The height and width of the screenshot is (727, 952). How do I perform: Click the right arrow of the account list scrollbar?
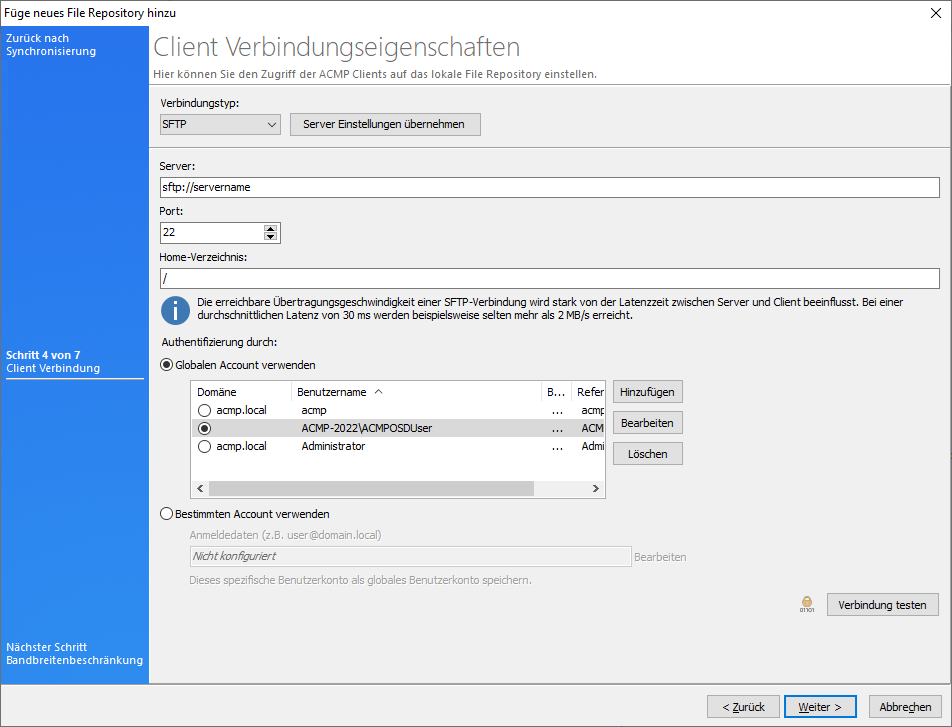click(596, 488)
